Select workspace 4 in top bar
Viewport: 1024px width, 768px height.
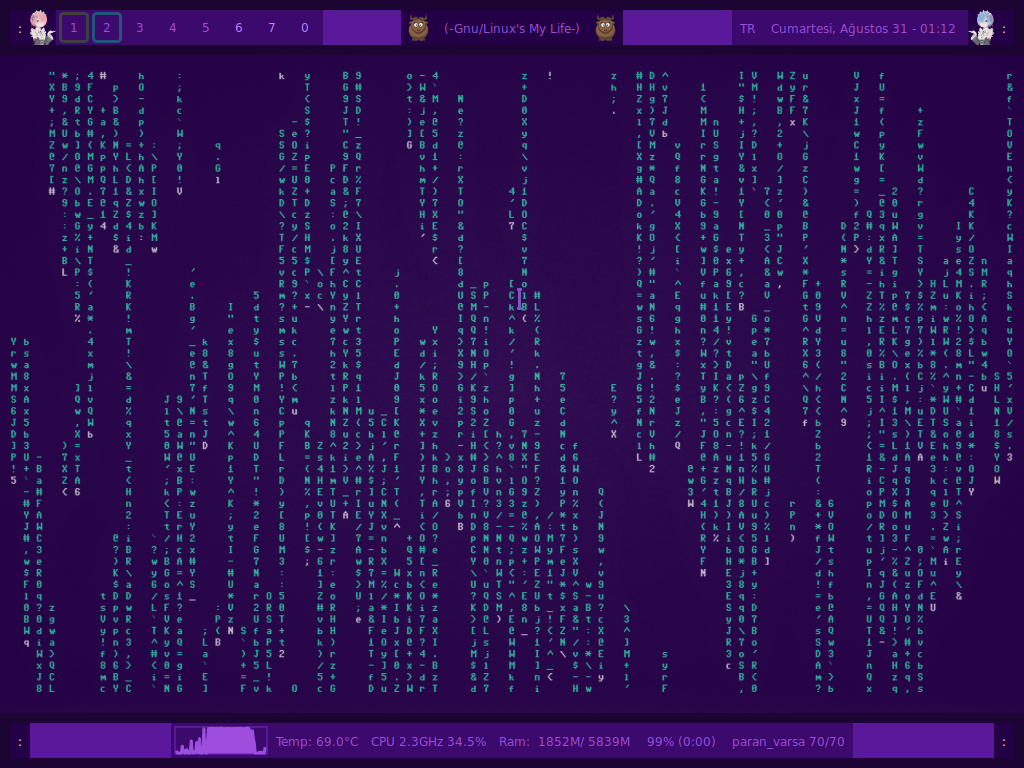coord(173,28)
